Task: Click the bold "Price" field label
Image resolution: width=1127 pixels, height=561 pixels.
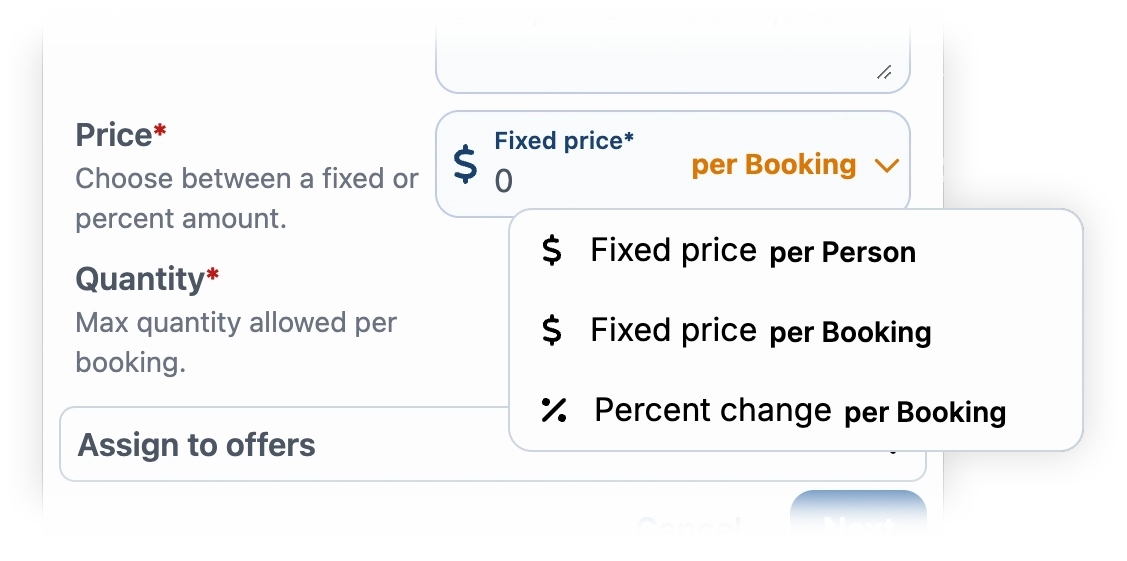Action: 114,135
